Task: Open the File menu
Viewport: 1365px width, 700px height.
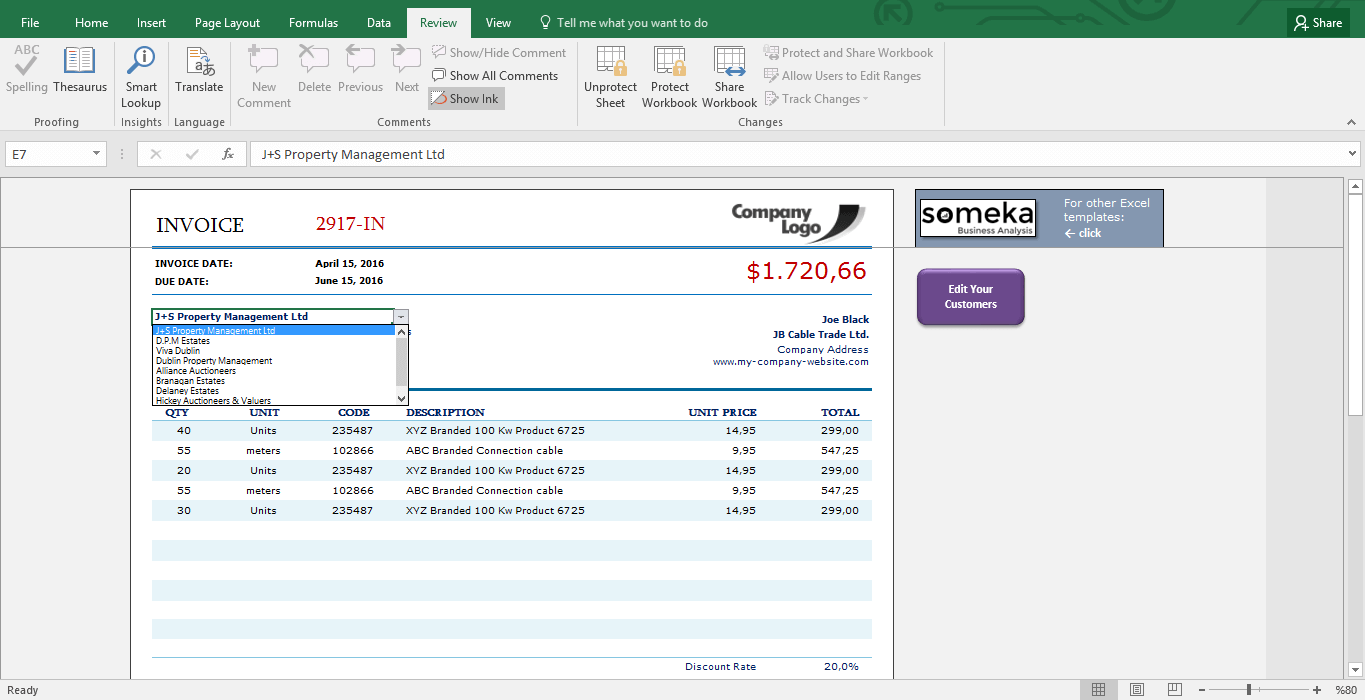Action: click(30, 23)
